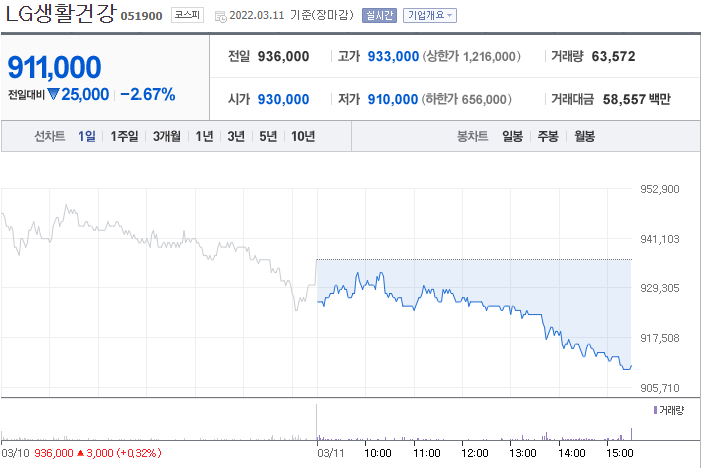Screen dimensions: 701x468
Task: Click the 시가 value 930,000
Action: [283, 99]
